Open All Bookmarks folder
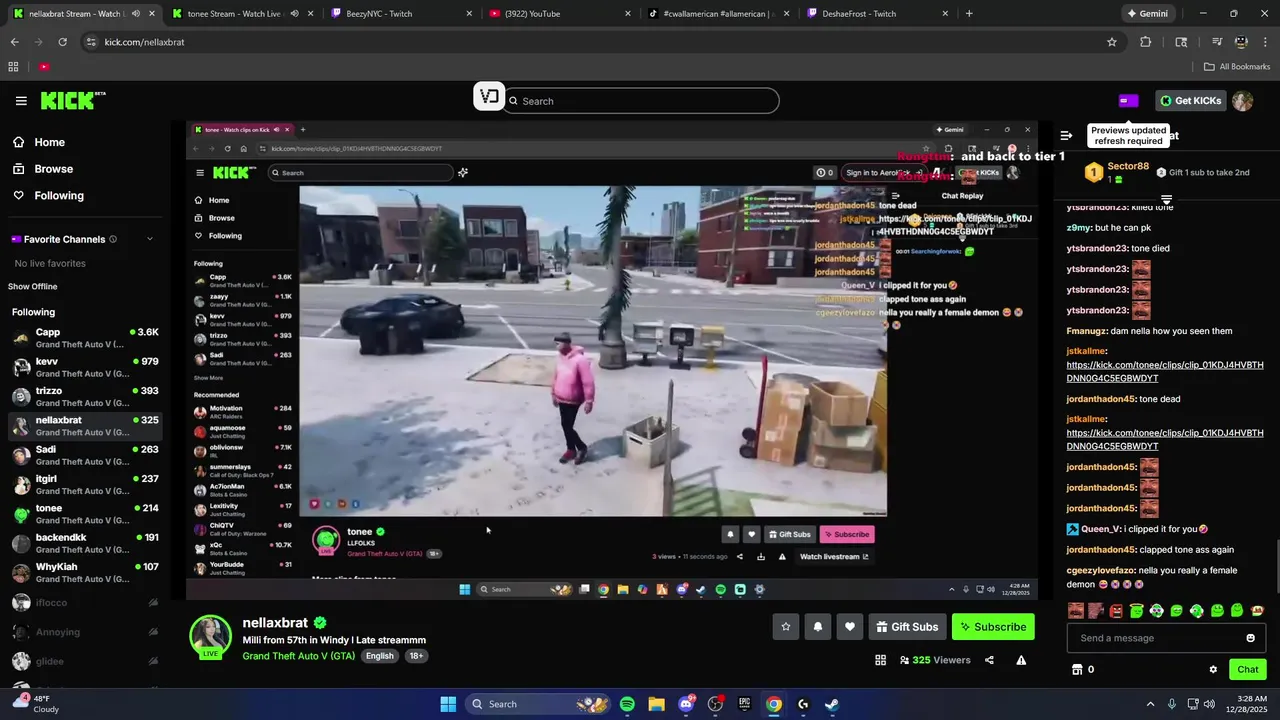1280x720 pixels. 1237,67
